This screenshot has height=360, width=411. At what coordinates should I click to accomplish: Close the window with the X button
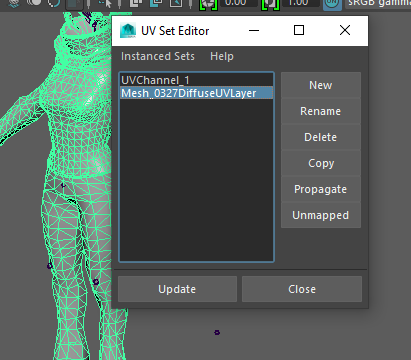point(345,30)
